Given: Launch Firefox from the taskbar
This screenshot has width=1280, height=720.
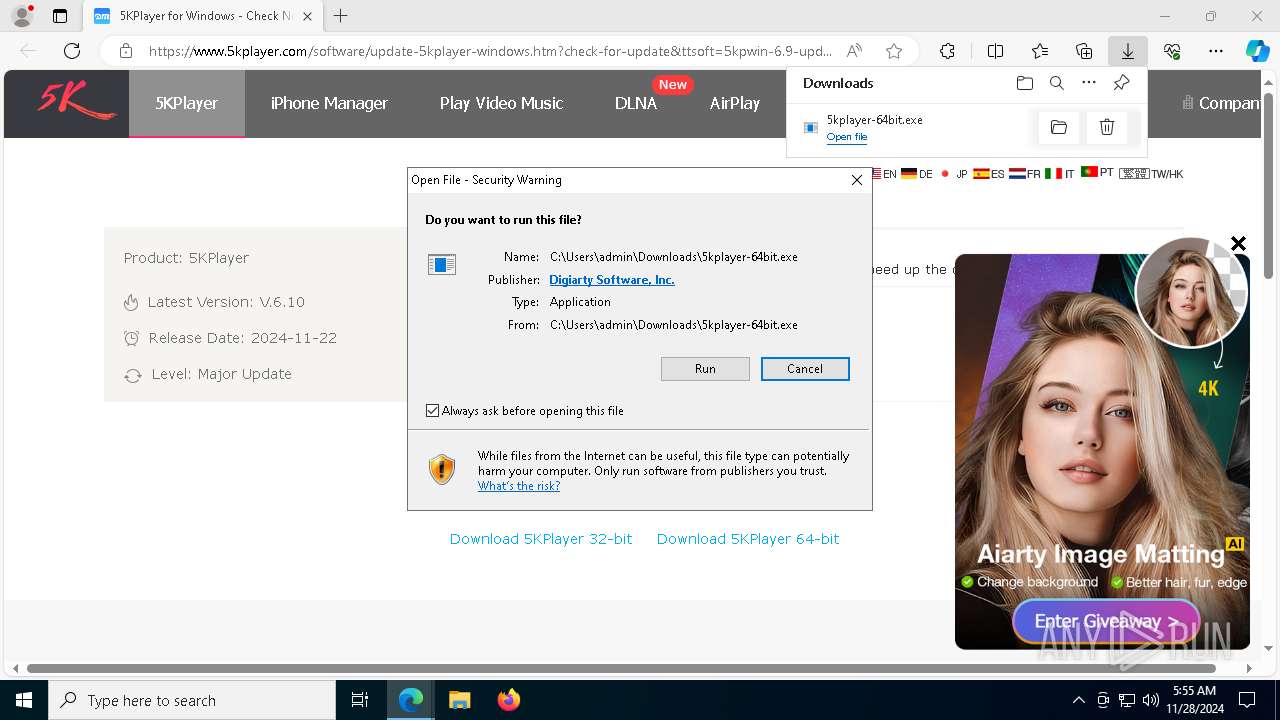Looking at the screenshot, I should (x=509, y=700).
